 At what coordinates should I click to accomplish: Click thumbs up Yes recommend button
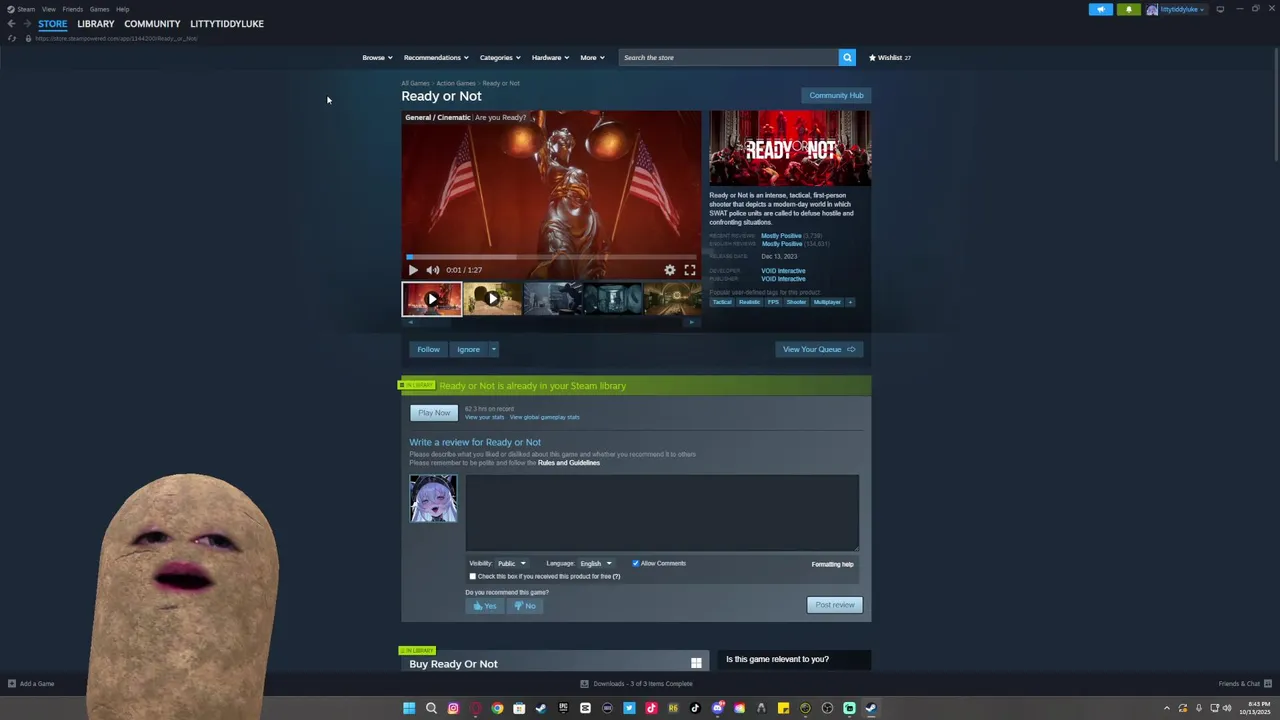(x=485, y=606)
